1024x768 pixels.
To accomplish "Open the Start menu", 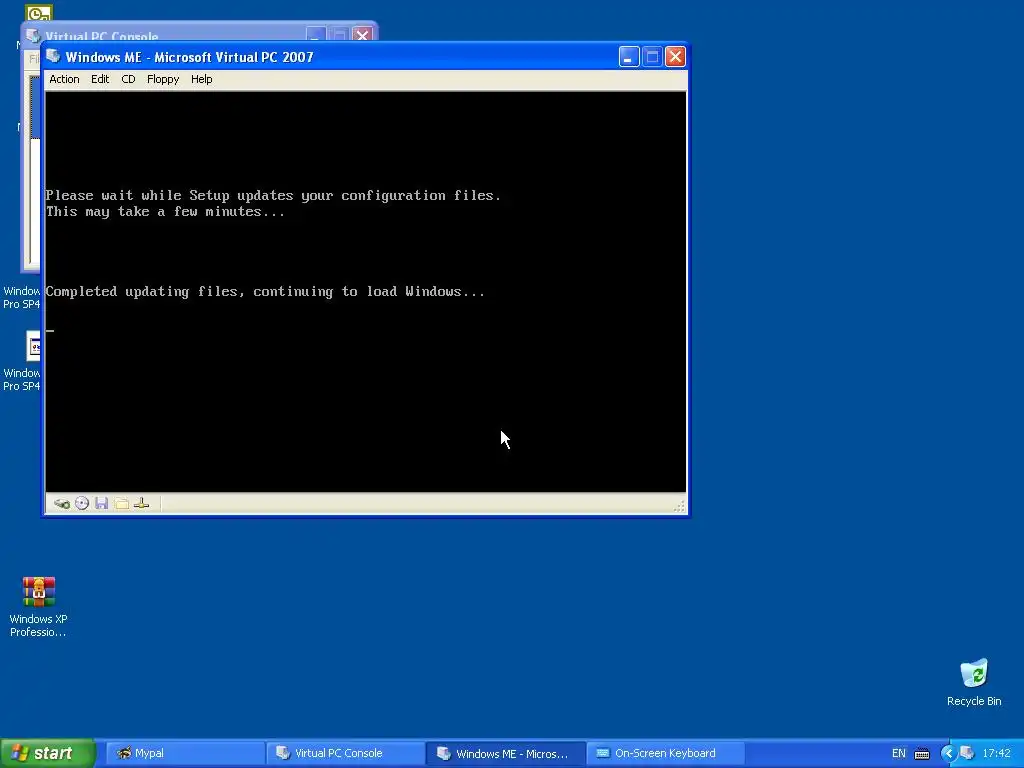I will coord(47,753).
